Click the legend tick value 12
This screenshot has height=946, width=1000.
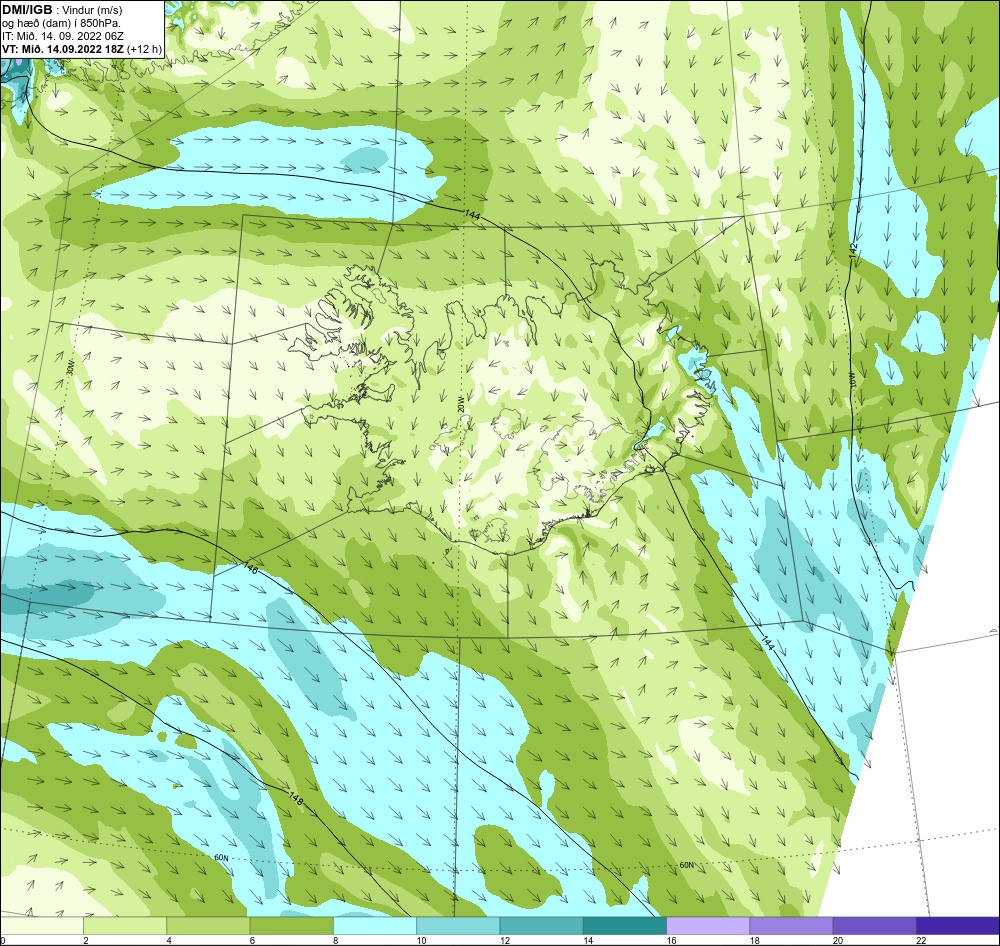point(504,940)
